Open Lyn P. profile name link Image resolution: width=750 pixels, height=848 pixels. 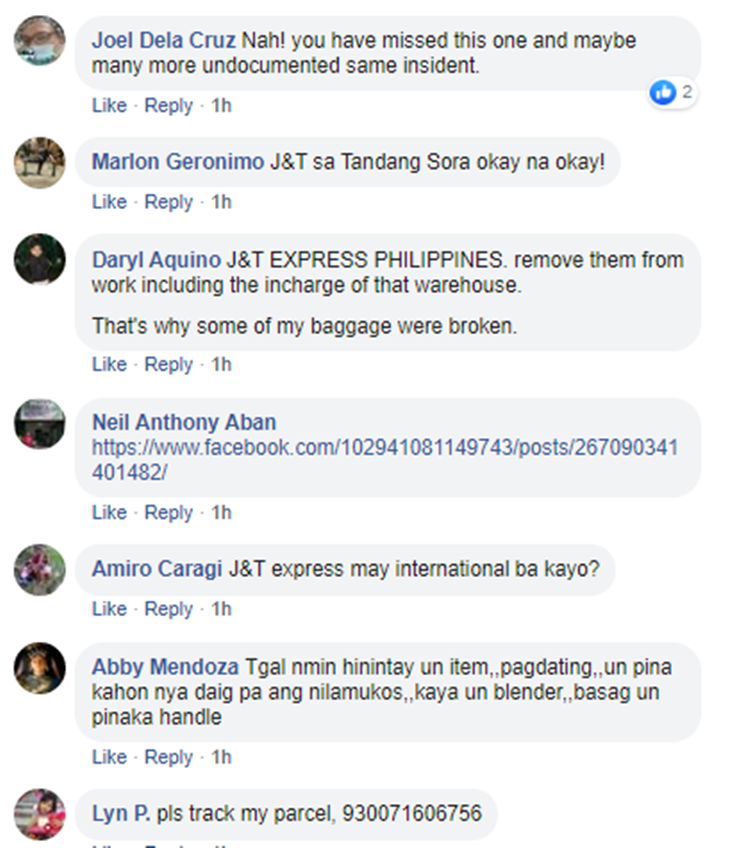121,813
